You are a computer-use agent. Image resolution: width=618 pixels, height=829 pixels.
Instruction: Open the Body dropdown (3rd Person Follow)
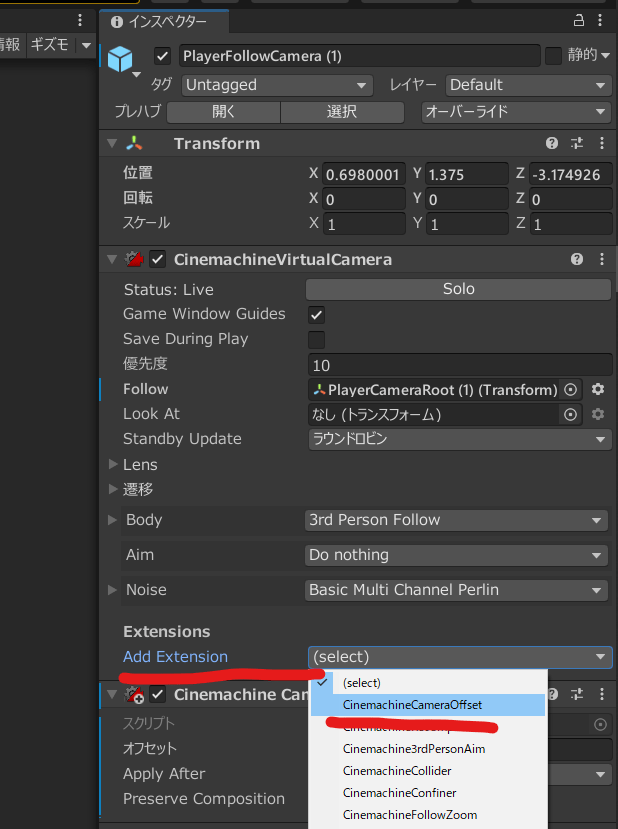[x=456, y=520]
